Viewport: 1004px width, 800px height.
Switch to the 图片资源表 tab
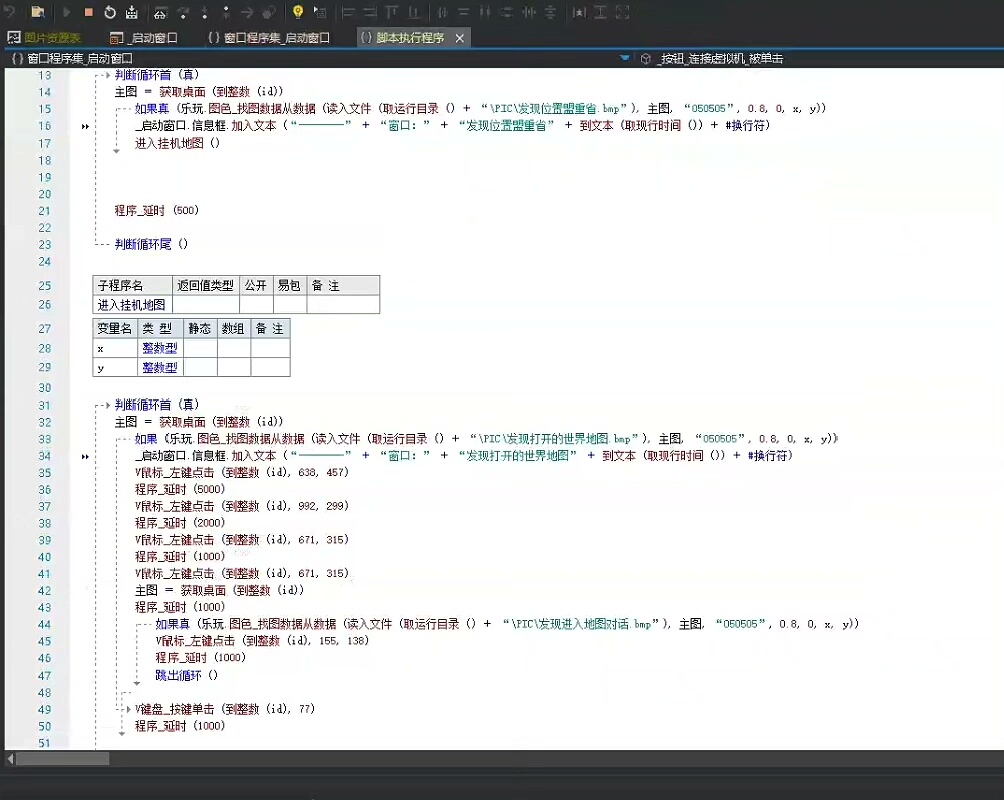pyautogui.click(x=51, y=38)
